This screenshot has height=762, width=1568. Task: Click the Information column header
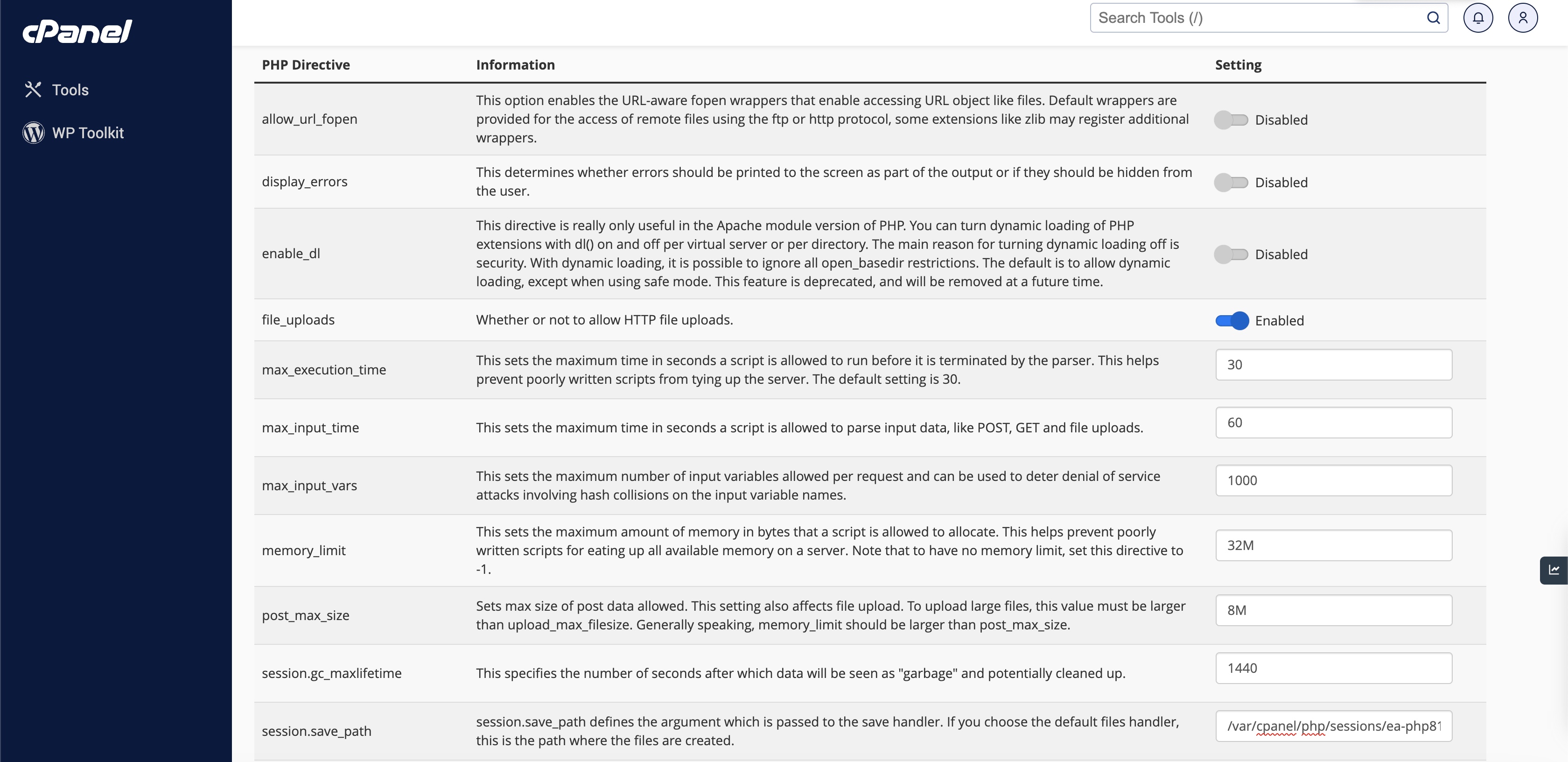pyautogui.click(x=516, y=64)
